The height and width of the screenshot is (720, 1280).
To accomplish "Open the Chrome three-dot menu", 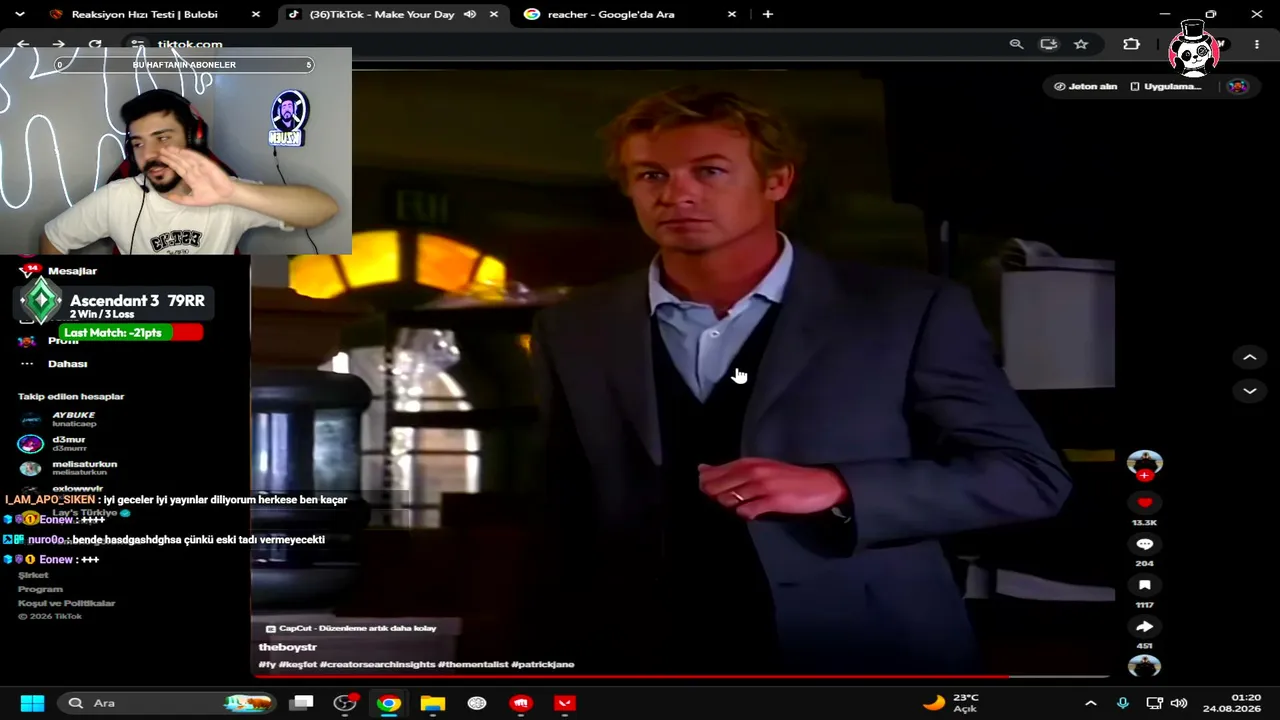I will tap(1257, 44).
